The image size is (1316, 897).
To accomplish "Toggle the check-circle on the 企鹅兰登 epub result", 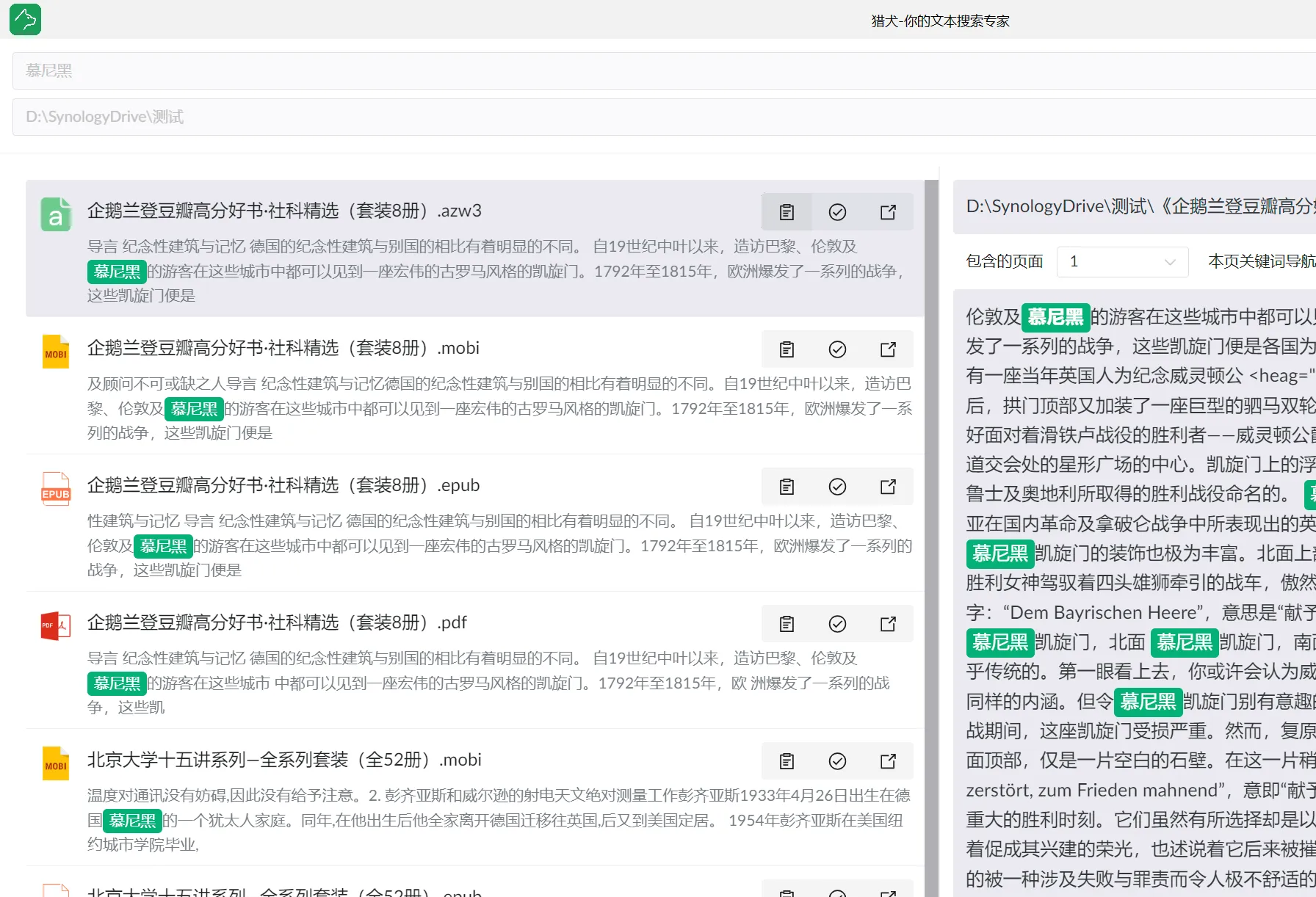I will coord(837,487).
